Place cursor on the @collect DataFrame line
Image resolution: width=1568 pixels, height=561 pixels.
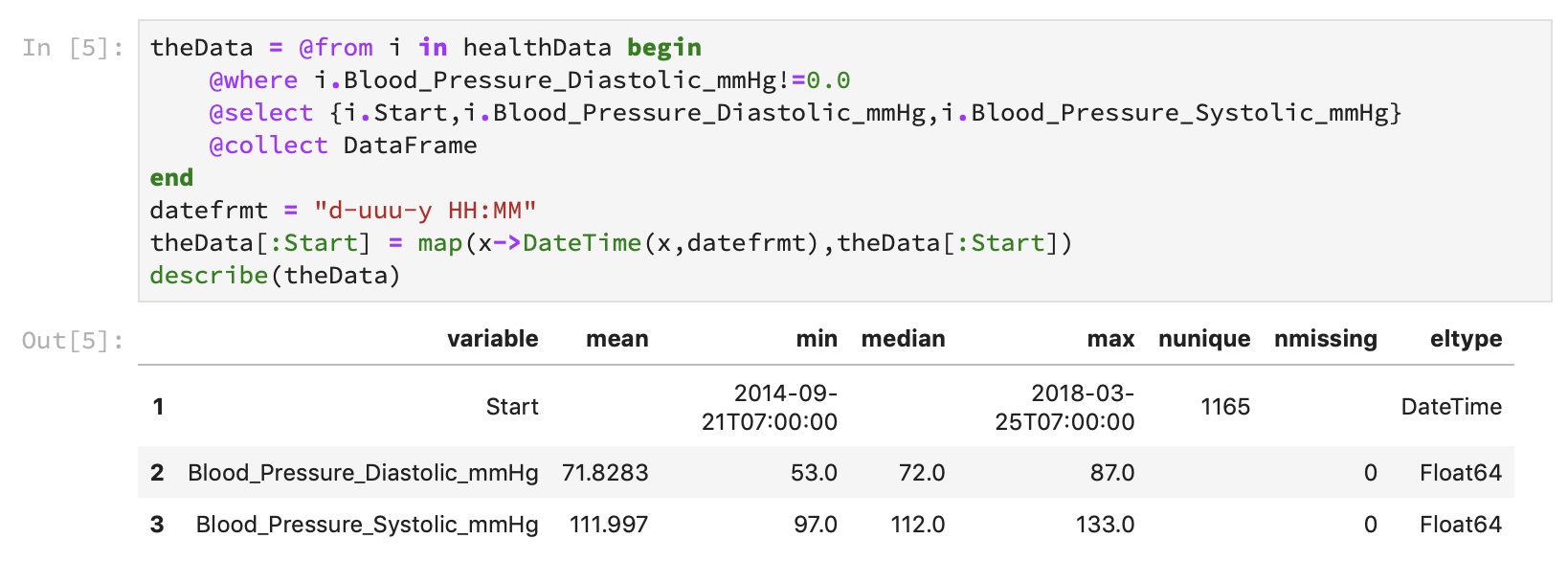[x=343, y=146]
